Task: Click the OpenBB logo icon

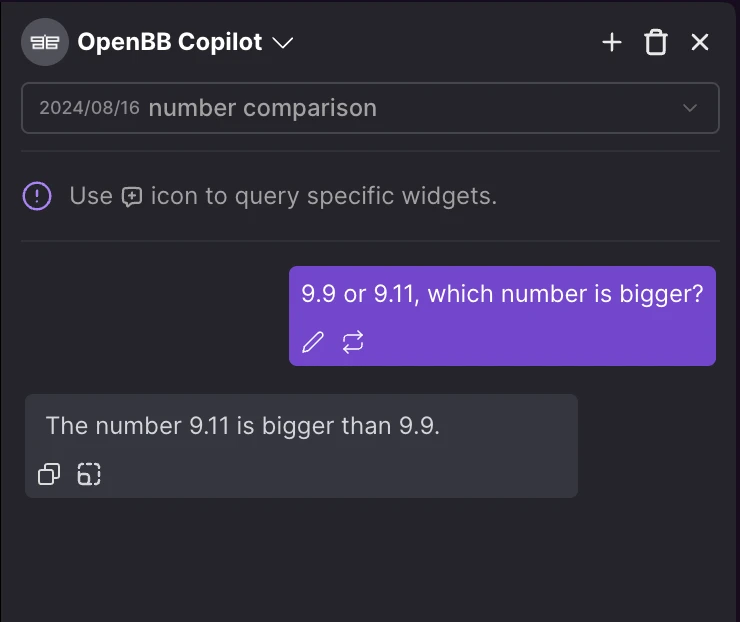Action: pos(44,43)
